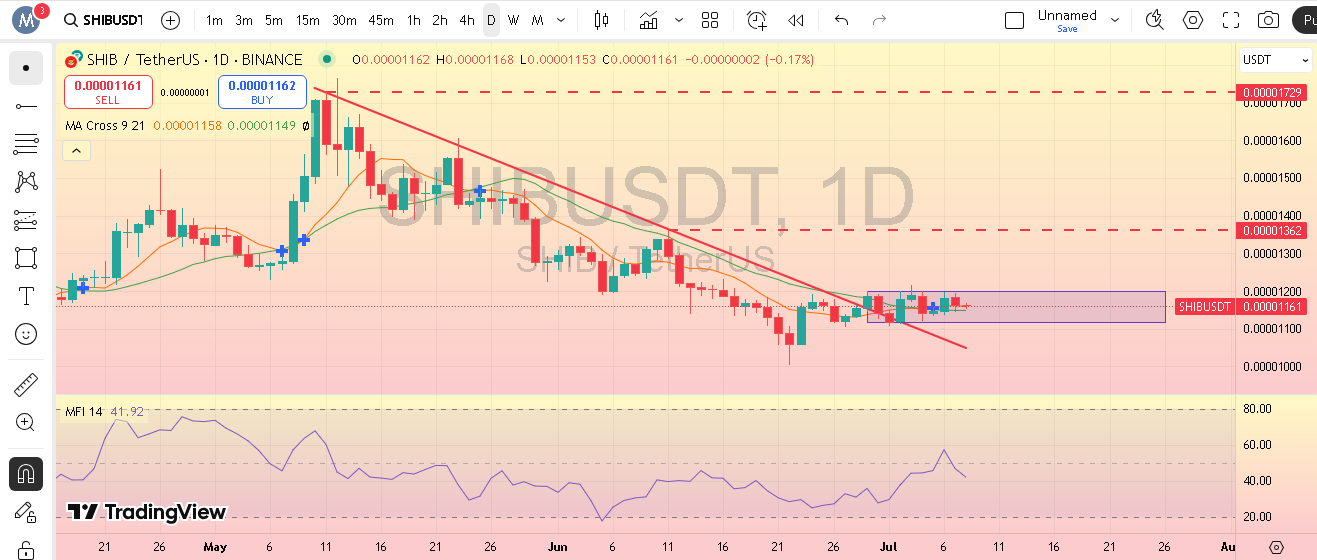
Task: Open quick search with the lightning magnifier
Action: 1155,20
